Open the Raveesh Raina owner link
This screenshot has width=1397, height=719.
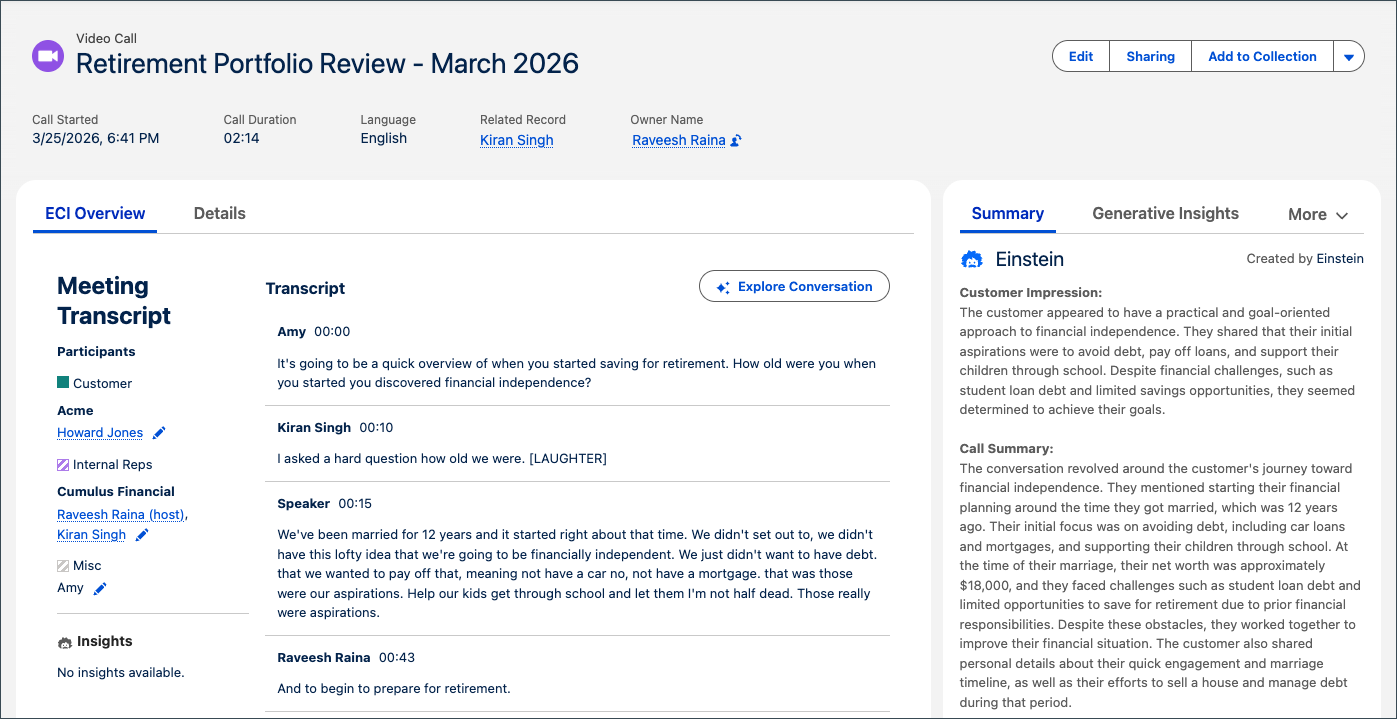click(679, 140)
